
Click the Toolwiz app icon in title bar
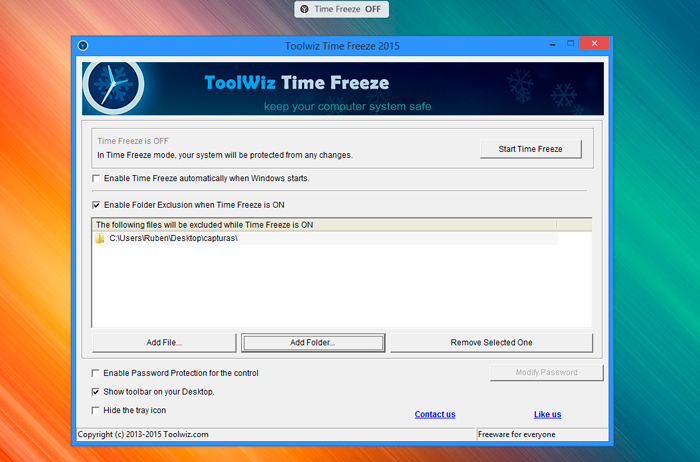coord(83,46)
